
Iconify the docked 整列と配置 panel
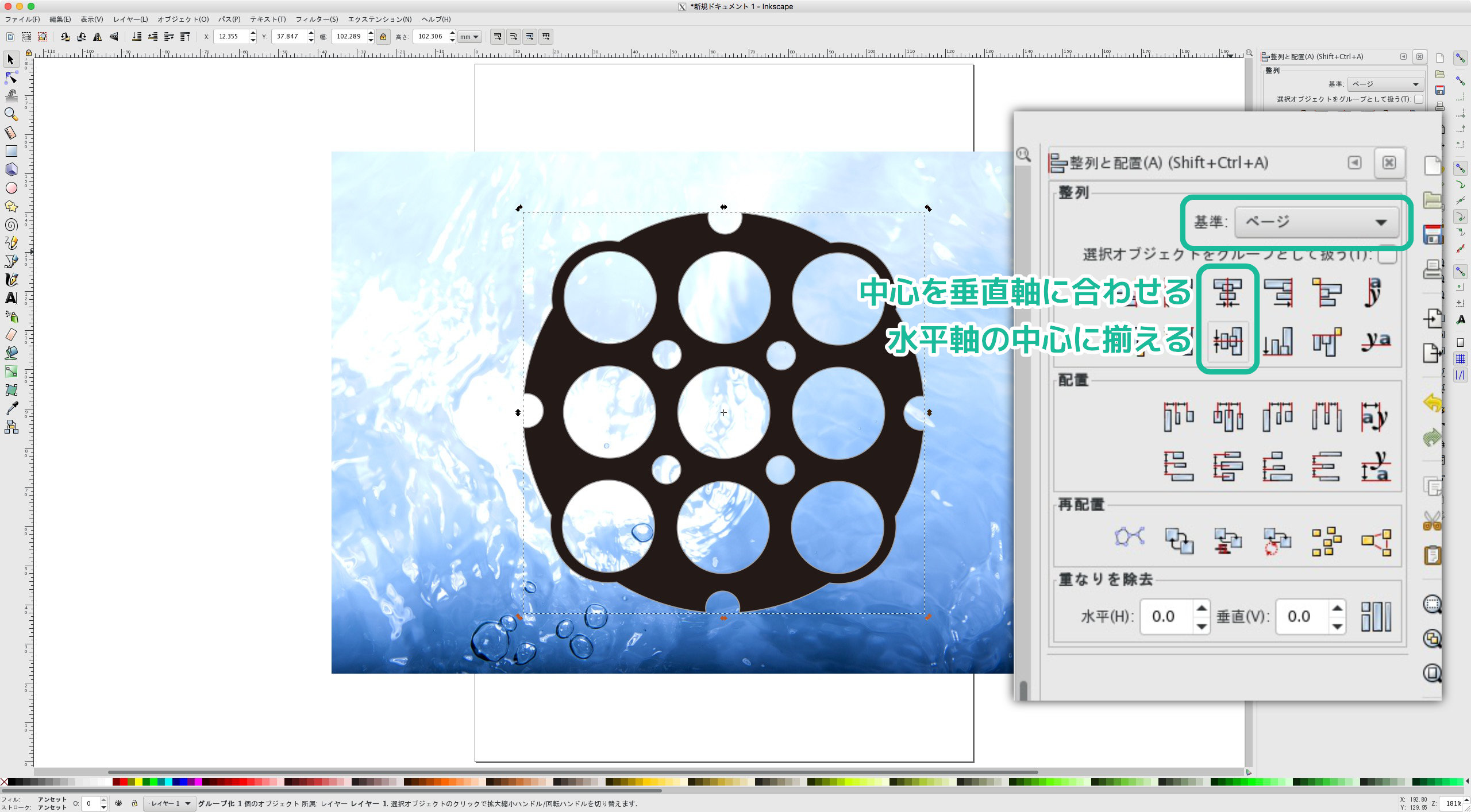pyautogui.click(x=1403, y=57)
